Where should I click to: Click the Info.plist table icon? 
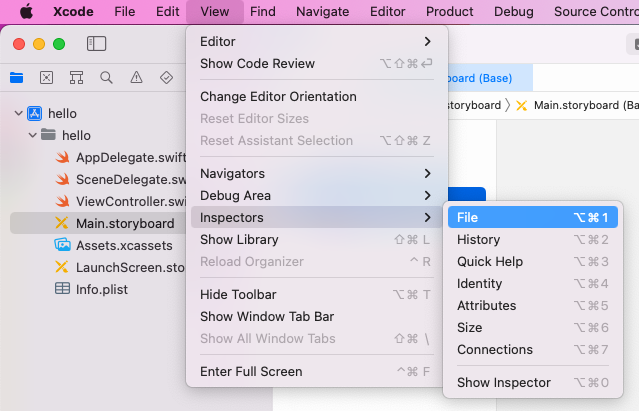62,289
